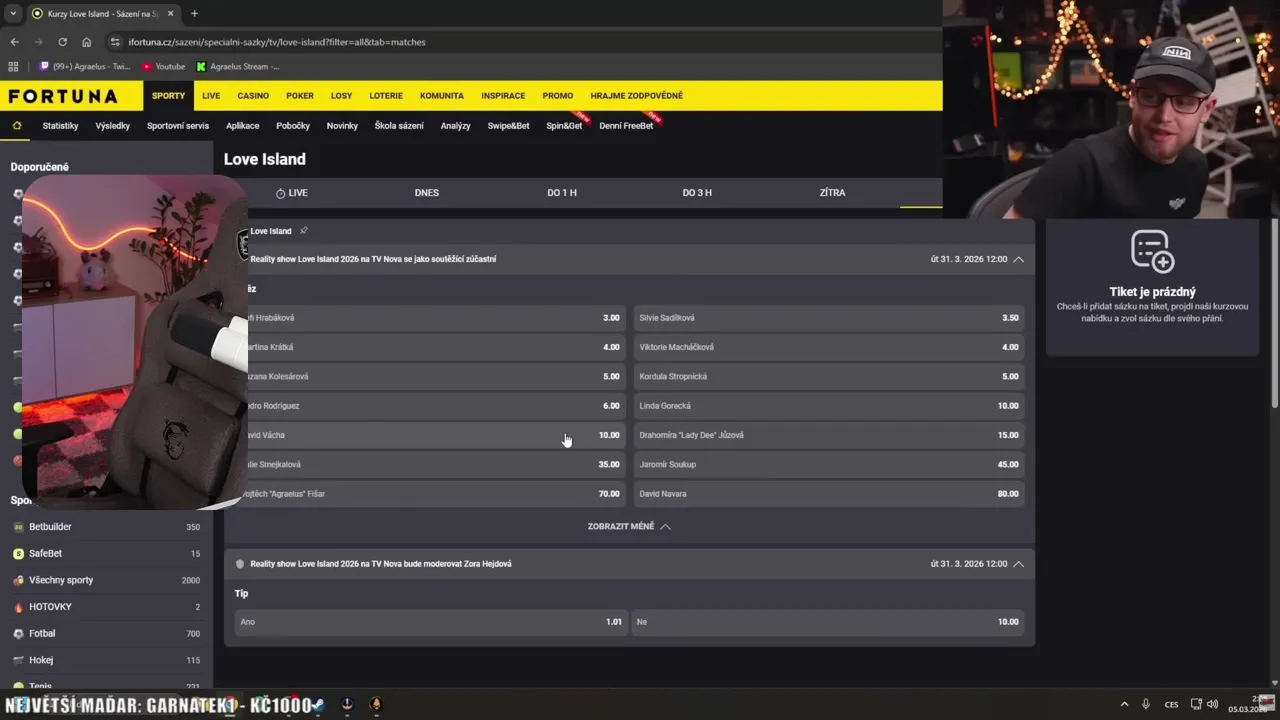This screenshot has width=1280, height=720.
Task: Open the browser apps grid icon
Action: (13, 67)
